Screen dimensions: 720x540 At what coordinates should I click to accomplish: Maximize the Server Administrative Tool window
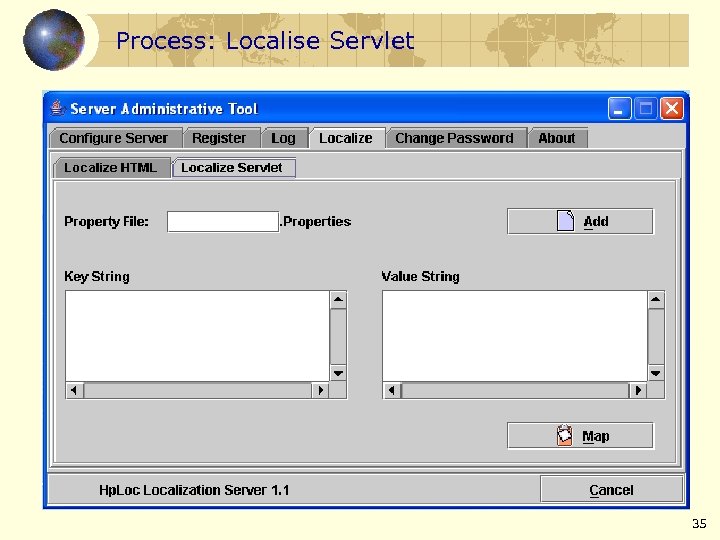pyautogui.click(x=646, y=109)
